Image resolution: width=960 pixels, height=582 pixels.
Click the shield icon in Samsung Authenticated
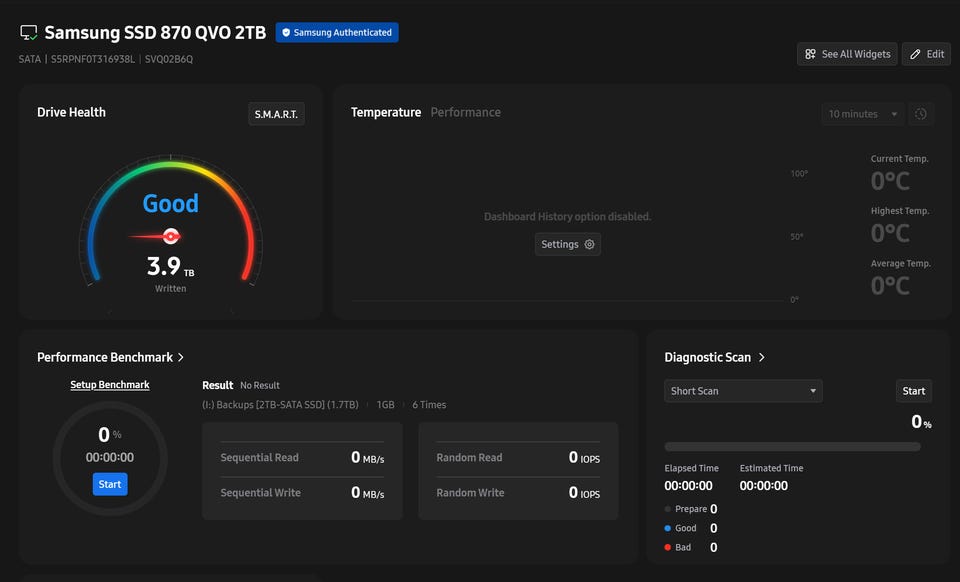pyautogui.click(x=286, y=32)
